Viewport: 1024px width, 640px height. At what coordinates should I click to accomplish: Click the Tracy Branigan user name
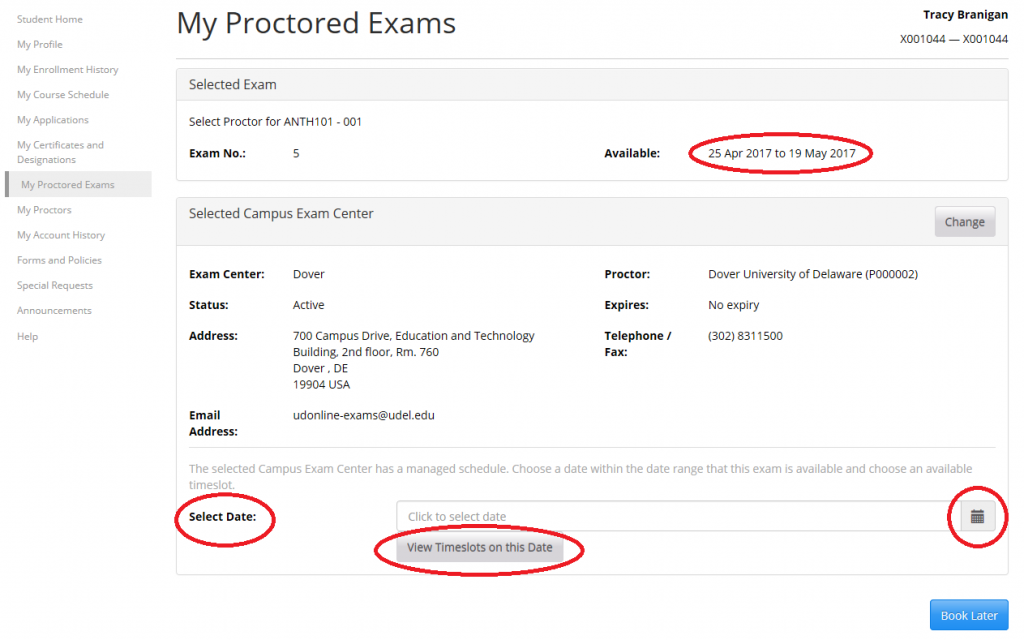(965, 14)
